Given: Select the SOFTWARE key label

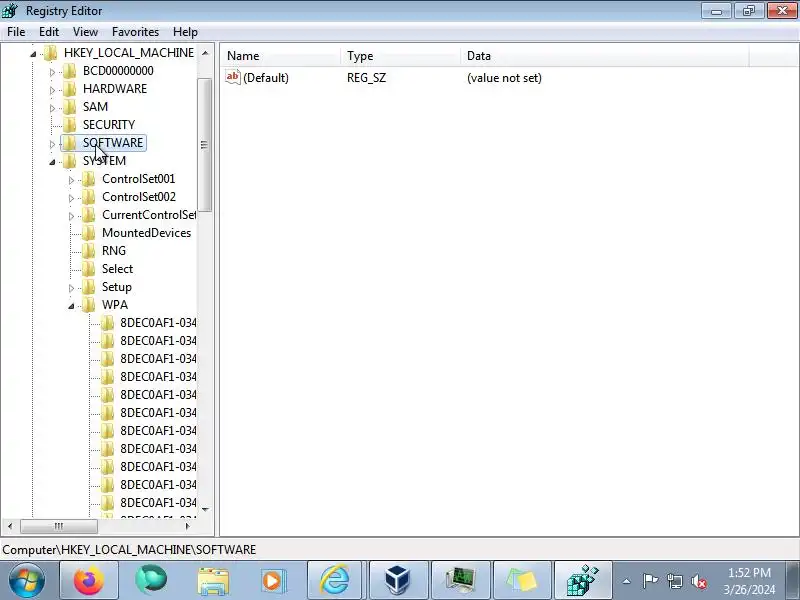Looking at the screenshot, I should pyautogui.click(x=113, y=143).
